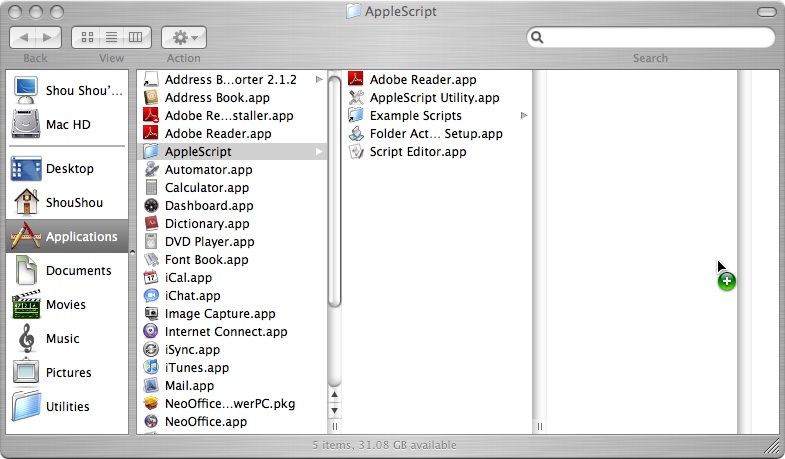
Task: Select Adobe Reader installer app icon
Action: 151,116
